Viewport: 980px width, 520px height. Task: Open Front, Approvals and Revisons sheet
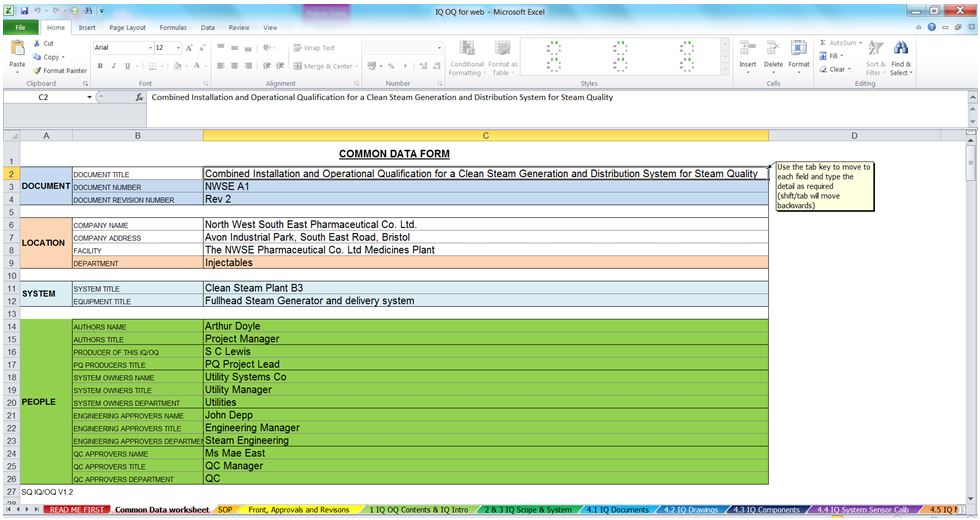[x=299, y=510]
